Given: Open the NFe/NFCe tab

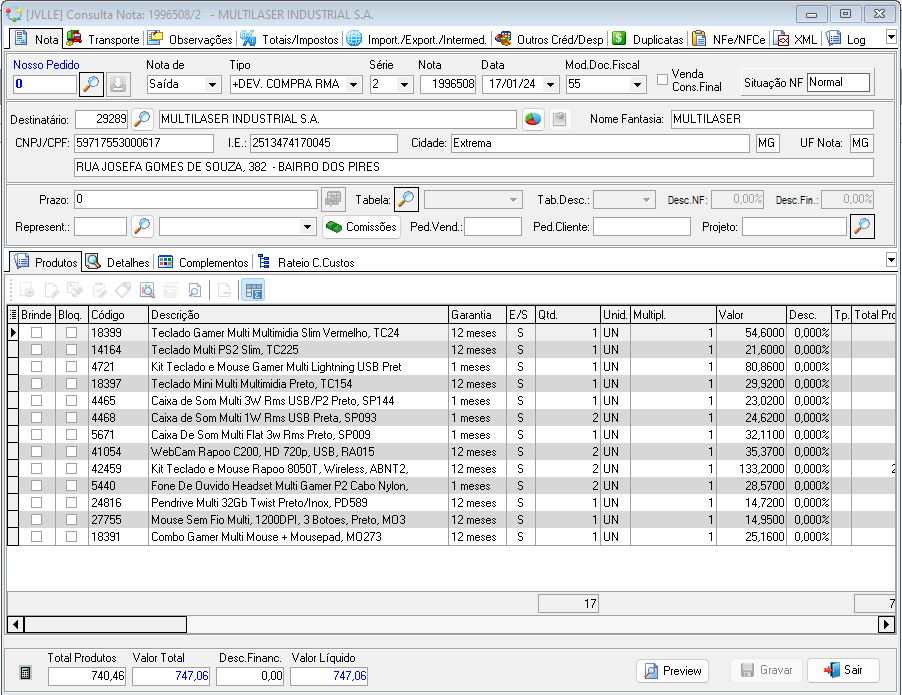Looking at the screenshot, I should click(729, 39).
